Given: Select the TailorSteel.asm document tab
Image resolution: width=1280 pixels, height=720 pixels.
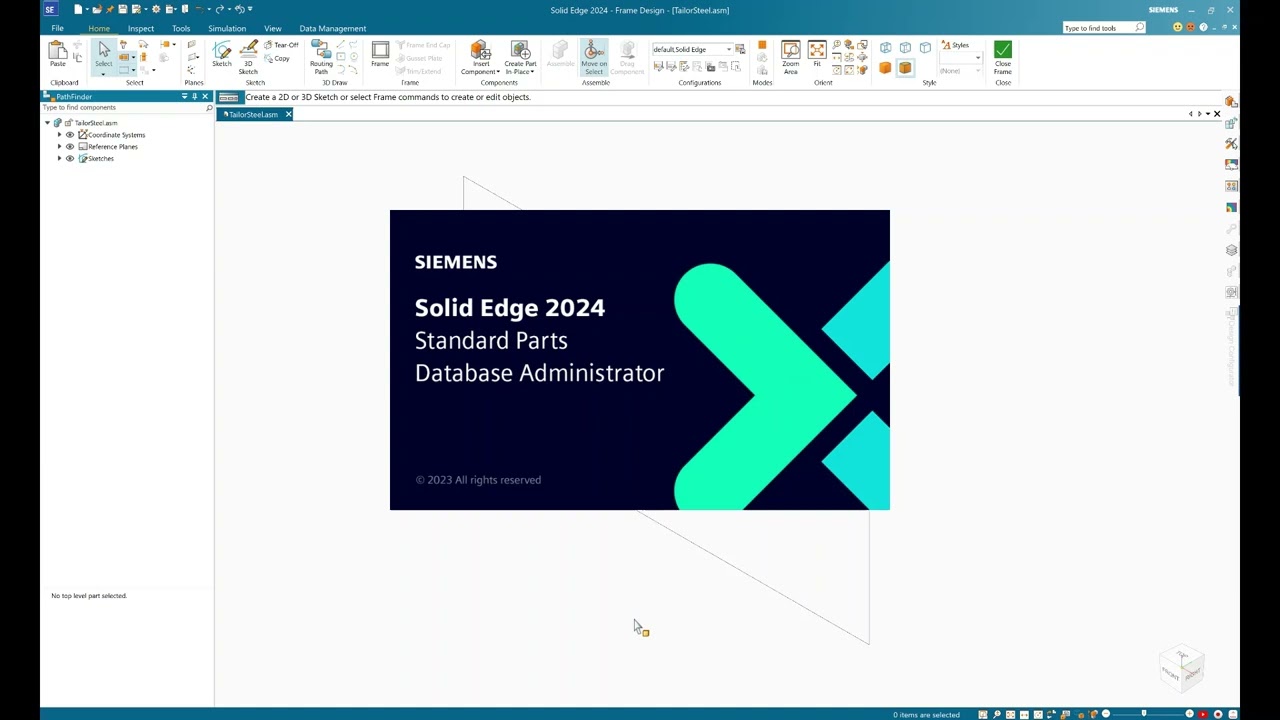Looking at the screenshot, I should click(x=252, y=114).
